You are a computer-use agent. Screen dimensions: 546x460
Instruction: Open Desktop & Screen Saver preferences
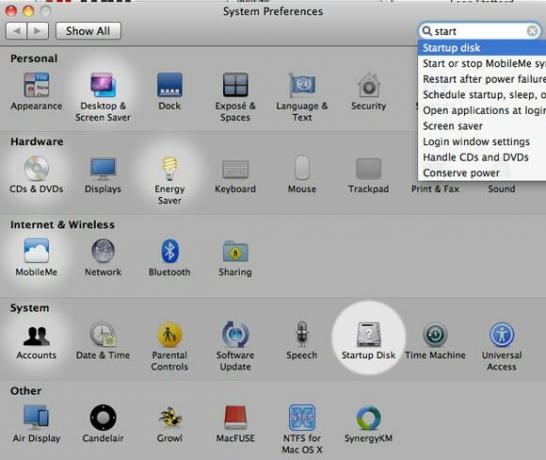click(x=103, y=97)
